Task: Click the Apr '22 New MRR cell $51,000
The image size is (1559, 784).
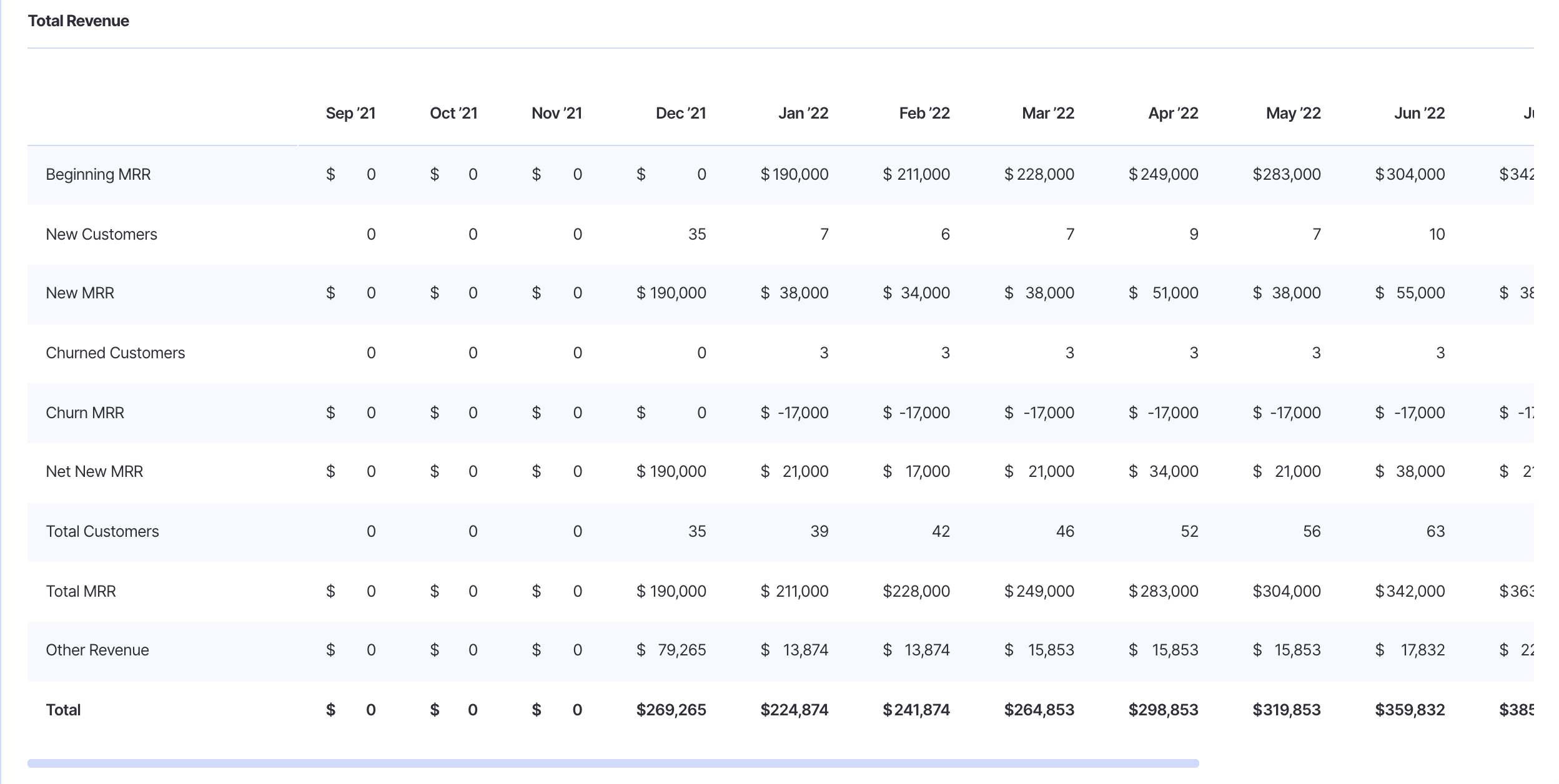Action: click(1163, 293)
